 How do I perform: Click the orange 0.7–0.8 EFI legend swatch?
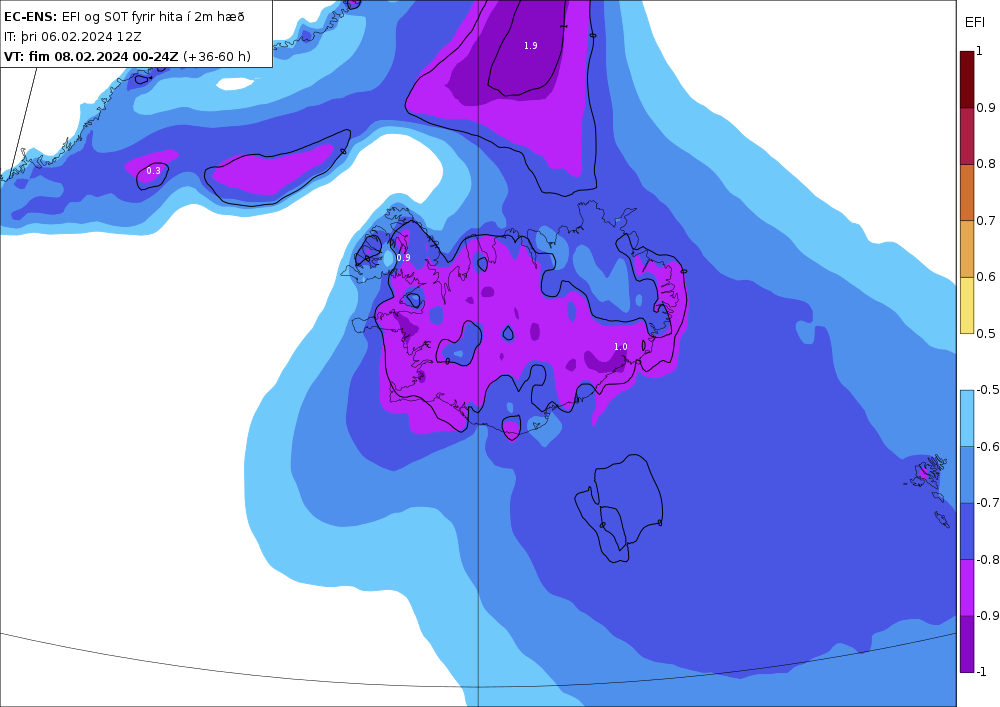(x=967, y=193)
